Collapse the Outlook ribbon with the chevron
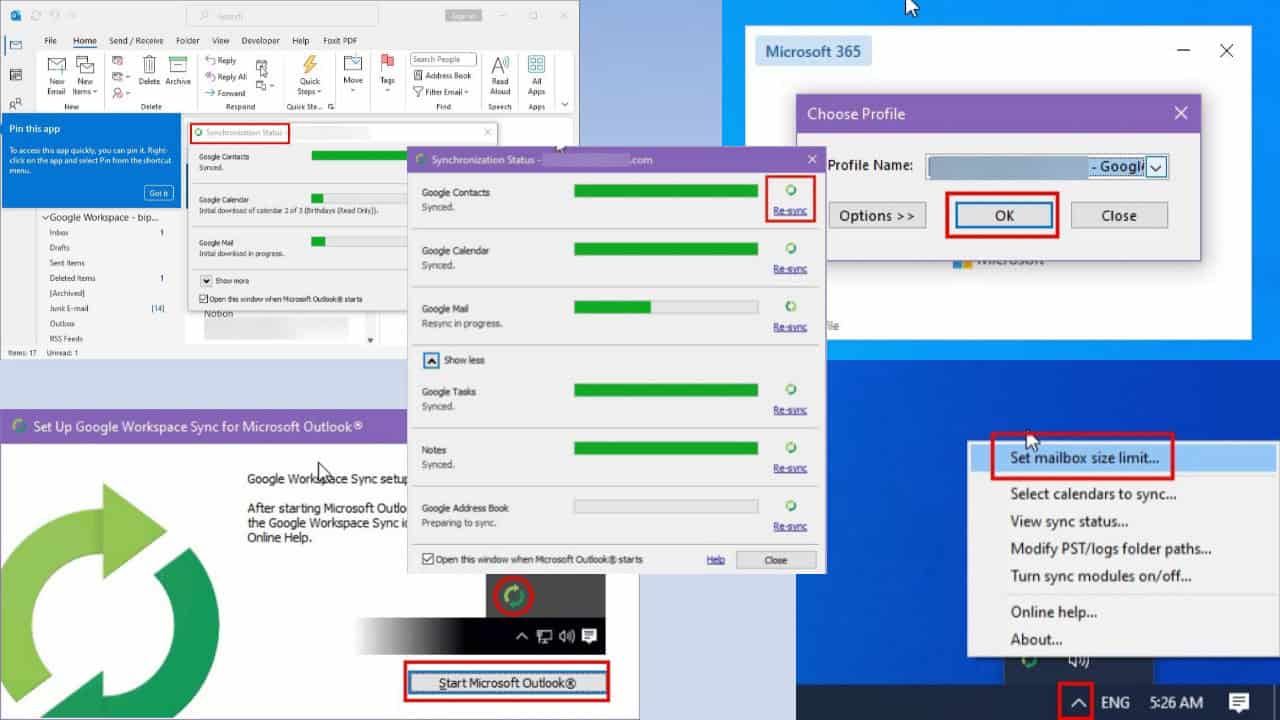The image size is (1280, 720). coord(565,103)
